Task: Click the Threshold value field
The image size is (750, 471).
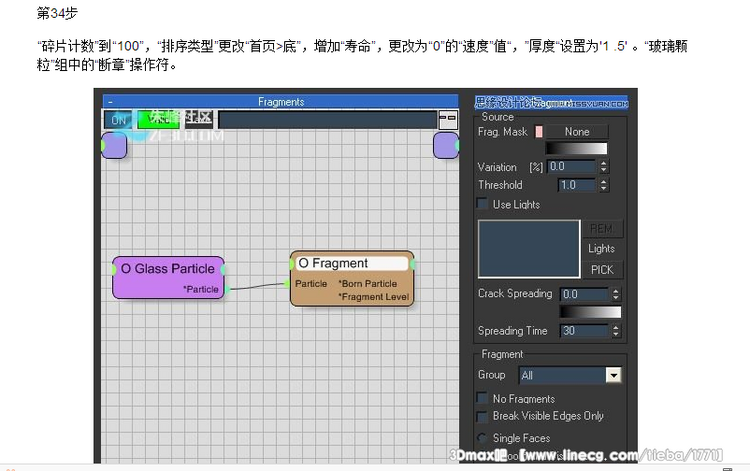Action: coord(577,185)
